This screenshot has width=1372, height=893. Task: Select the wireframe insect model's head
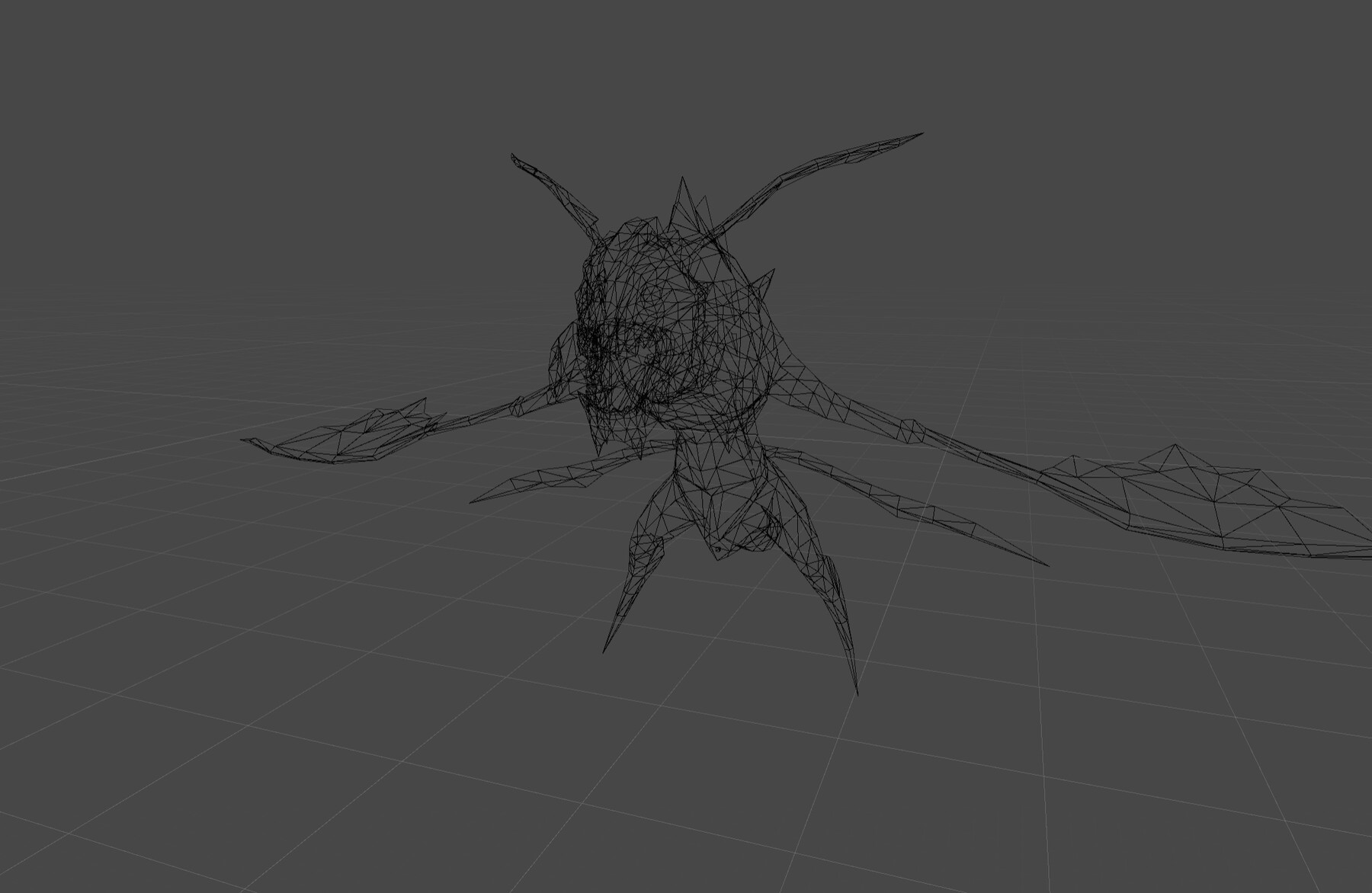point(663,320)
